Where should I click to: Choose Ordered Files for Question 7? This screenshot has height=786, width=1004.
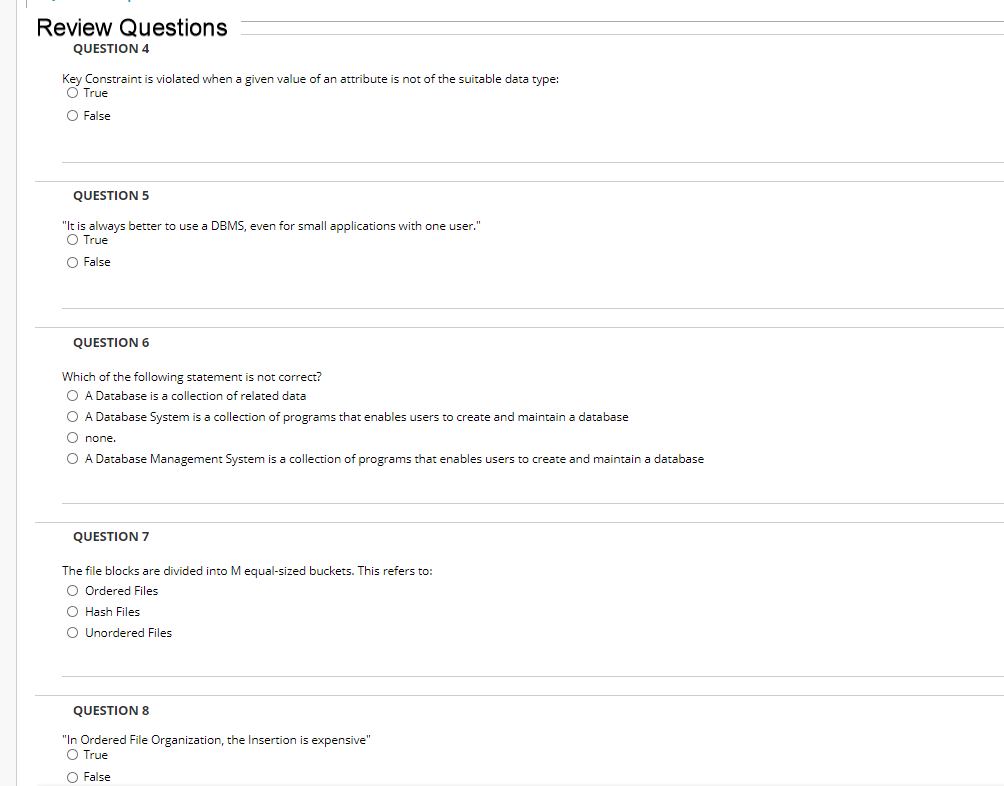pyautogui.click(x=72, y=590)
